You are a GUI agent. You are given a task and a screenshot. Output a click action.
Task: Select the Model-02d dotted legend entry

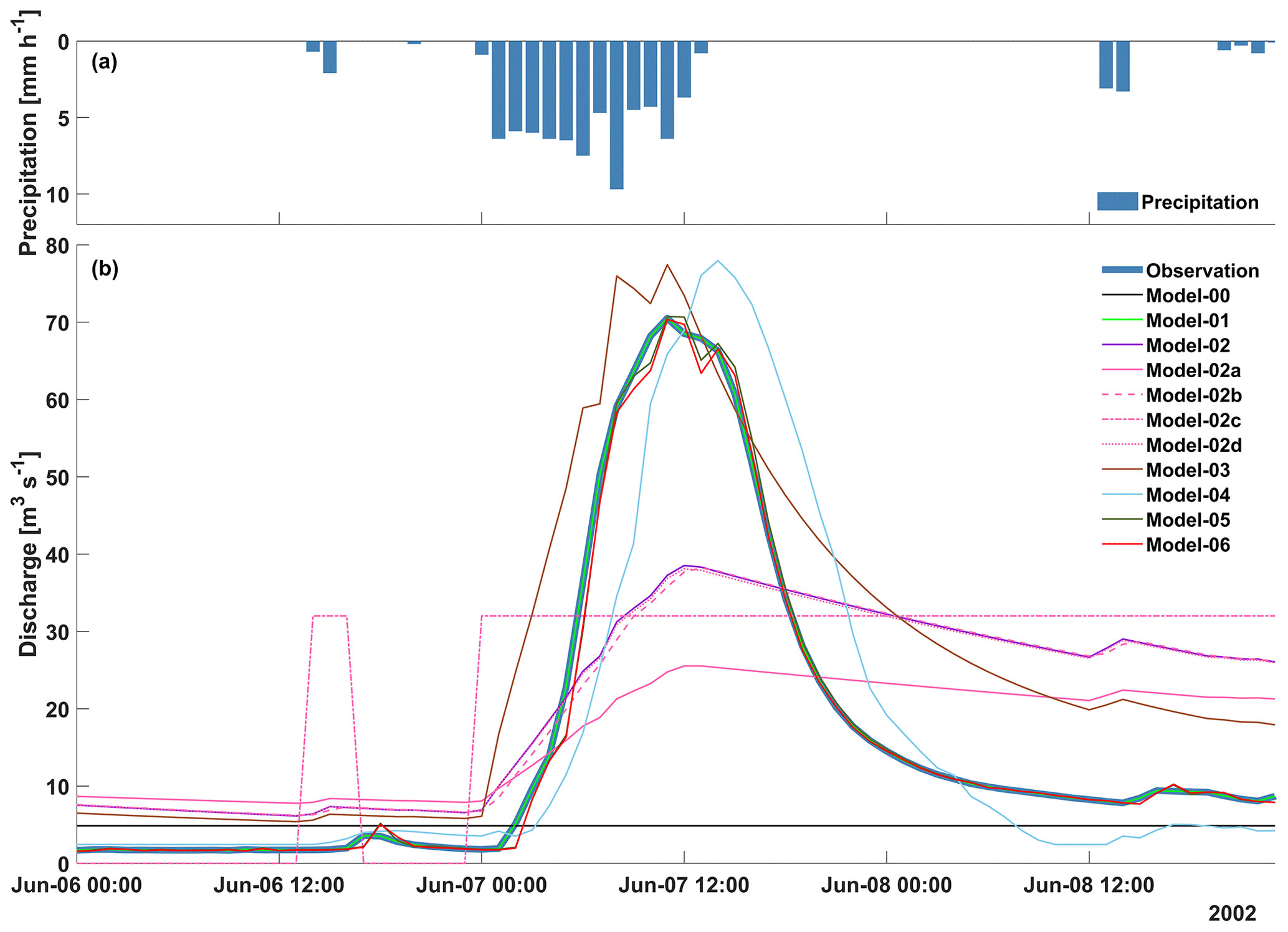click(1193, 445)
